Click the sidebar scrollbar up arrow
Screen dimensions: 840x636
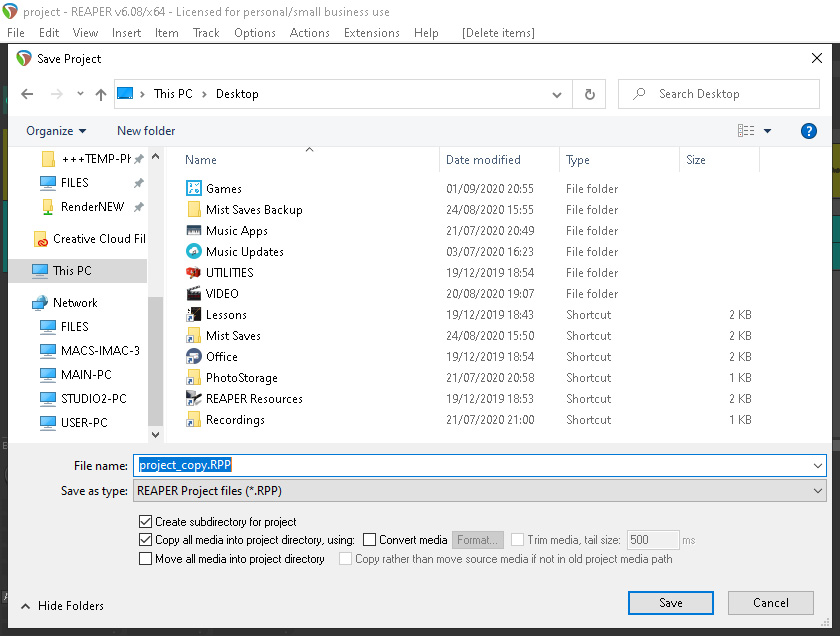[155, 156]
